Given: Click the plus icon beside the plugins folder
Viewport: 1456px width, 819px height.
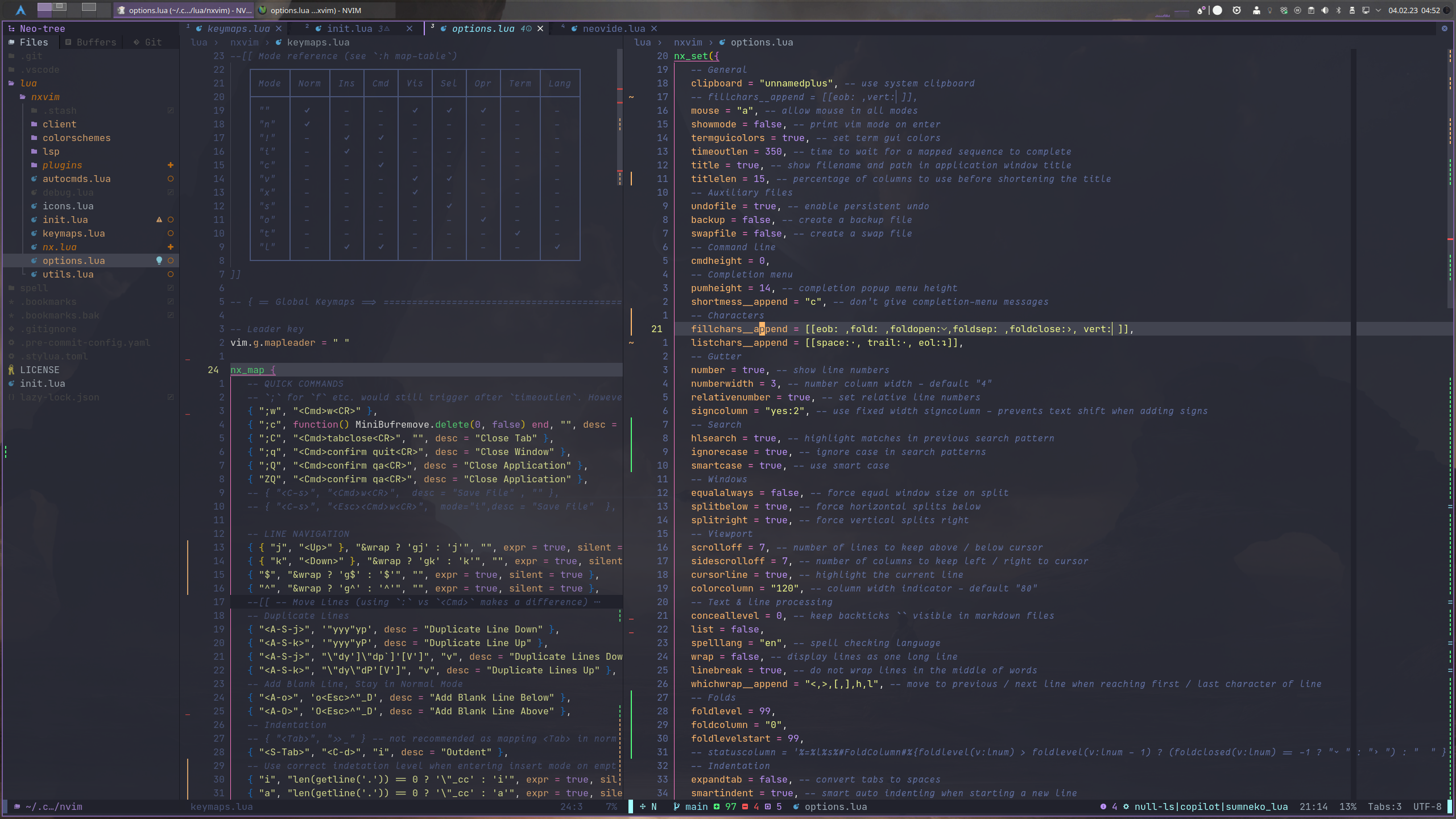Looking at the screenshot, I should tap(171, 165).
